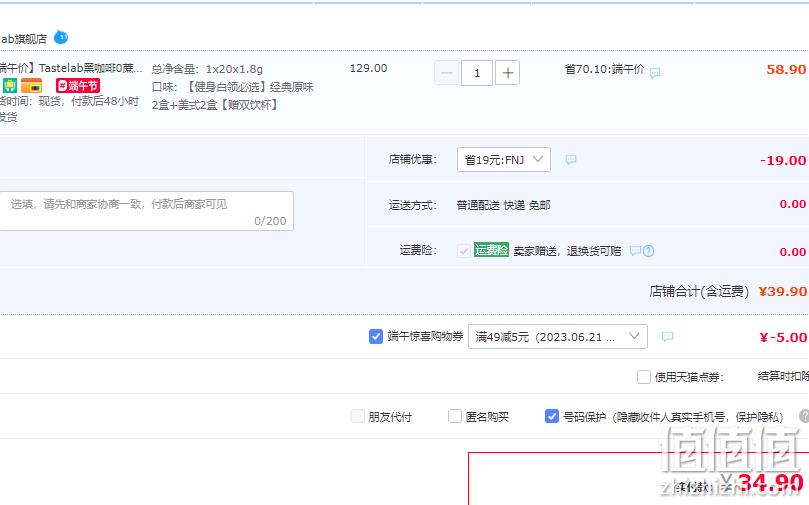Open the 满49减5元 coupon dropdown

point(557,337)
